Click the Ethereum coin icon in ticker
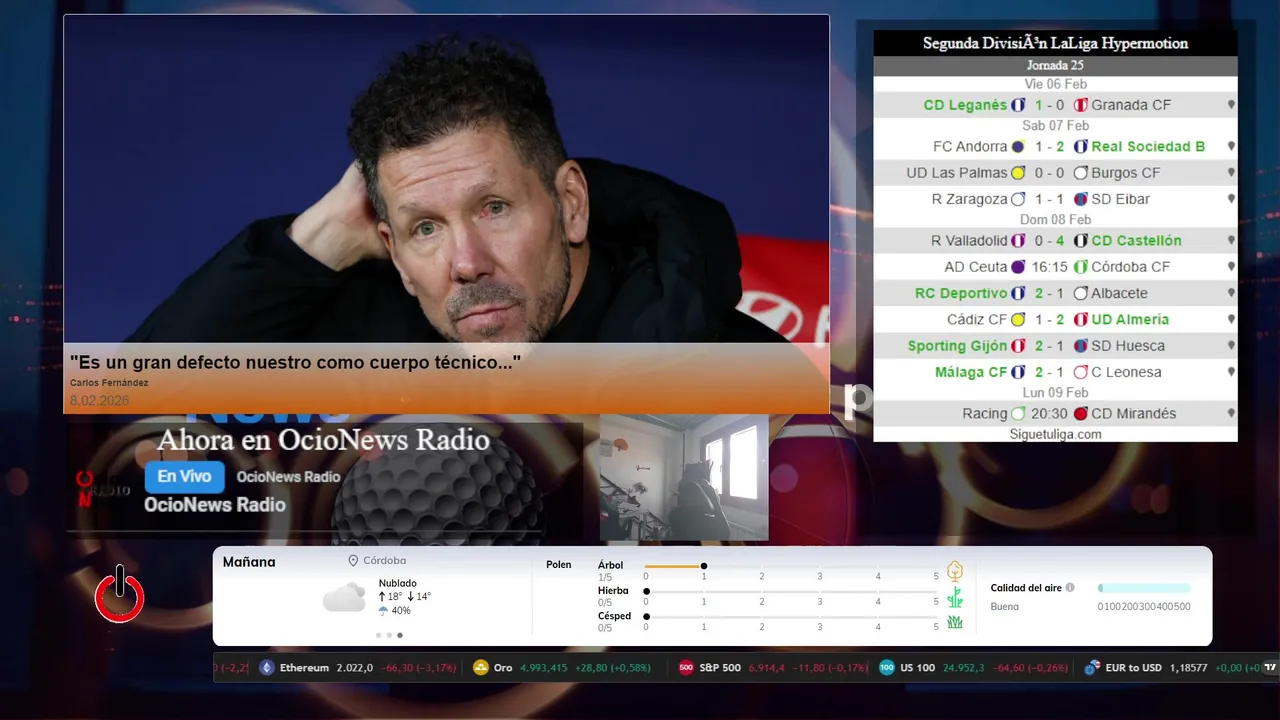Image resolution: width=1280 pixels, height=720 pixels. (x=266, y=668)
